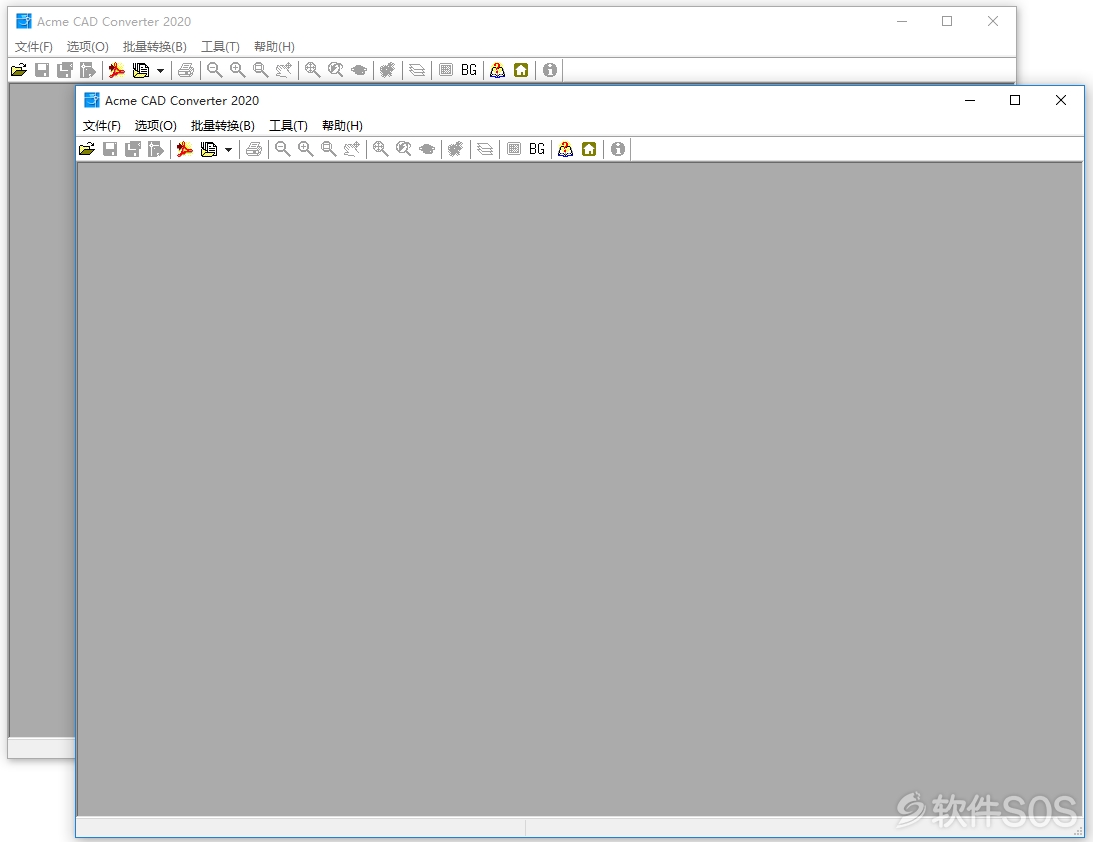Select the pan hand tool in front window
This screenshot has width=1093, height=842.
click(x=351, y=149)
